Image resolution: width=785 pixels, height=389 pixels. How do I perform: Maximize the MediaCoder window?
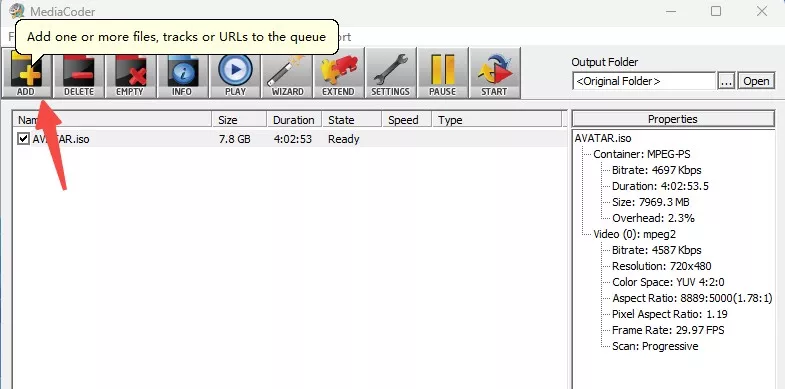point(716,11)
